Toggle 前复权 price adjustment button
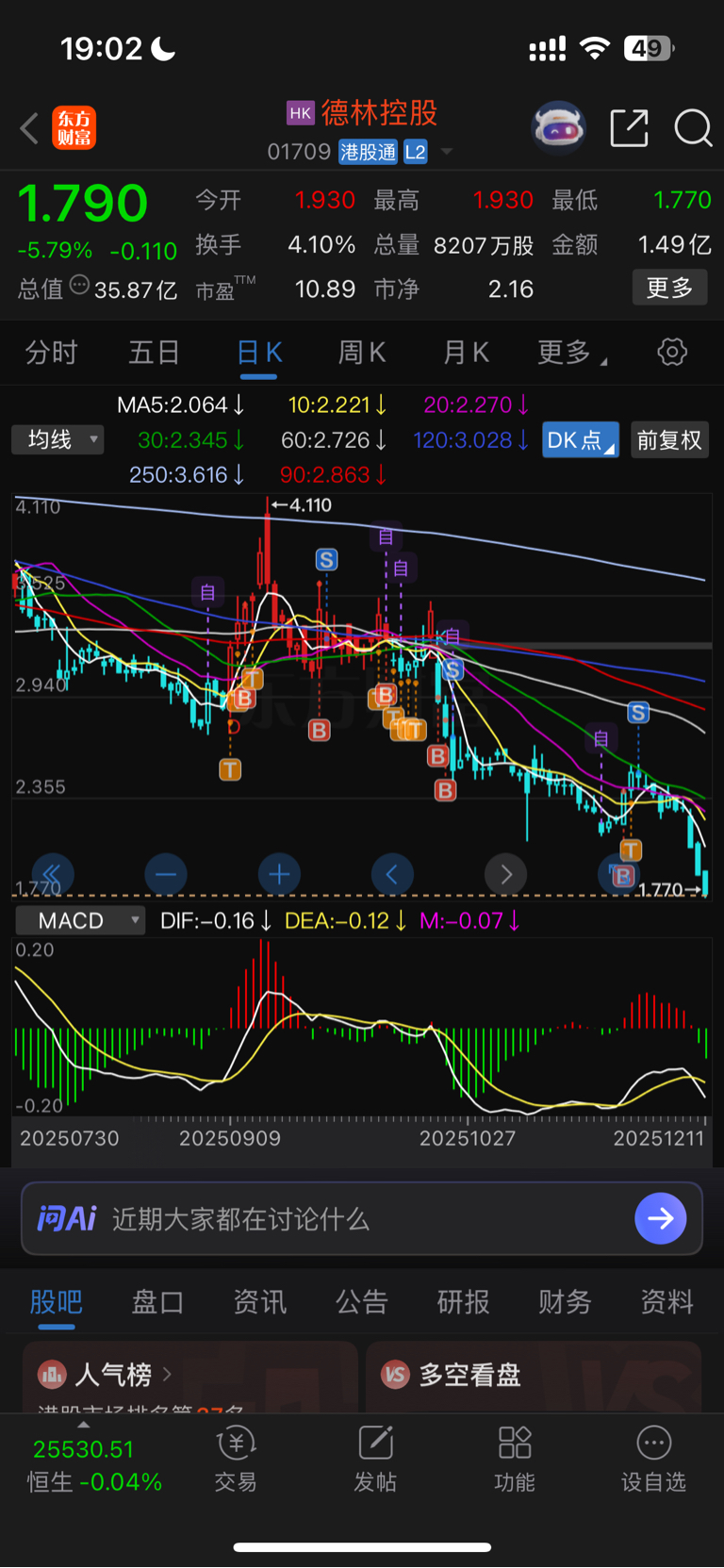The height and width of the screenshot is (1568, 724). pos(668,440)
